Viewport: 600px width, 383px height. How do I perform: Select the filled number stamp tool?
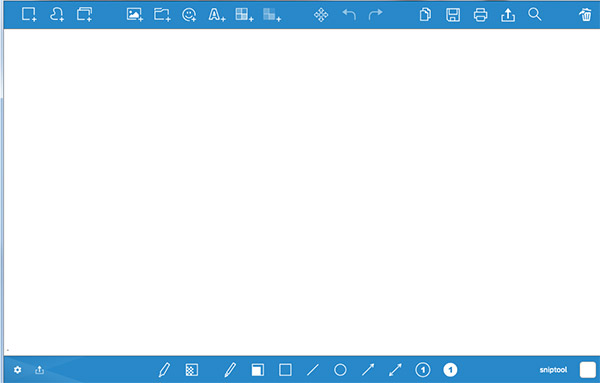pos(450,370)
